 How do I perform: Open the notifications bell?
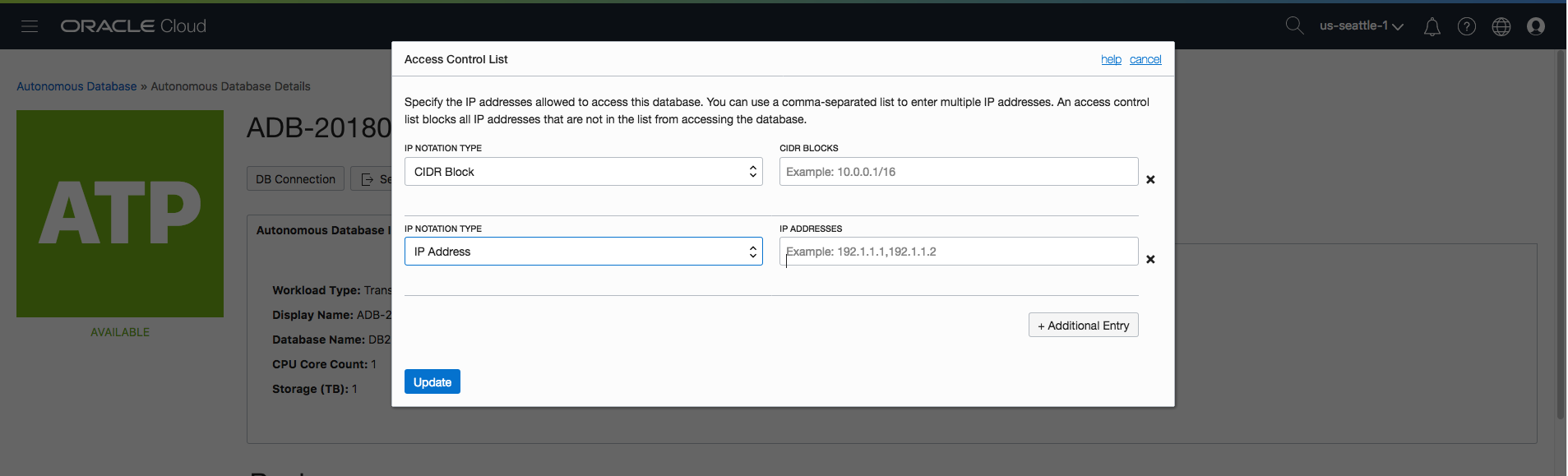point(1432,27)
